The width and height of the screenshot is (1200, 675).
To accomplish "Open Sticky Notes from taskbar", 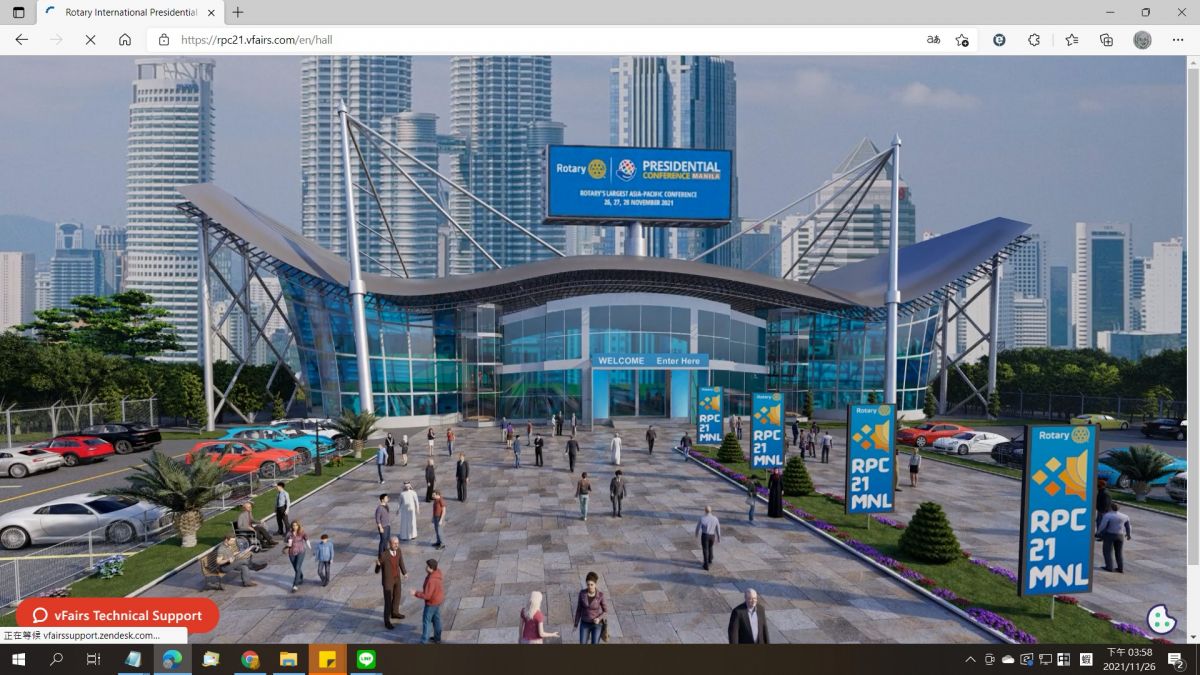I will [327, 659].
